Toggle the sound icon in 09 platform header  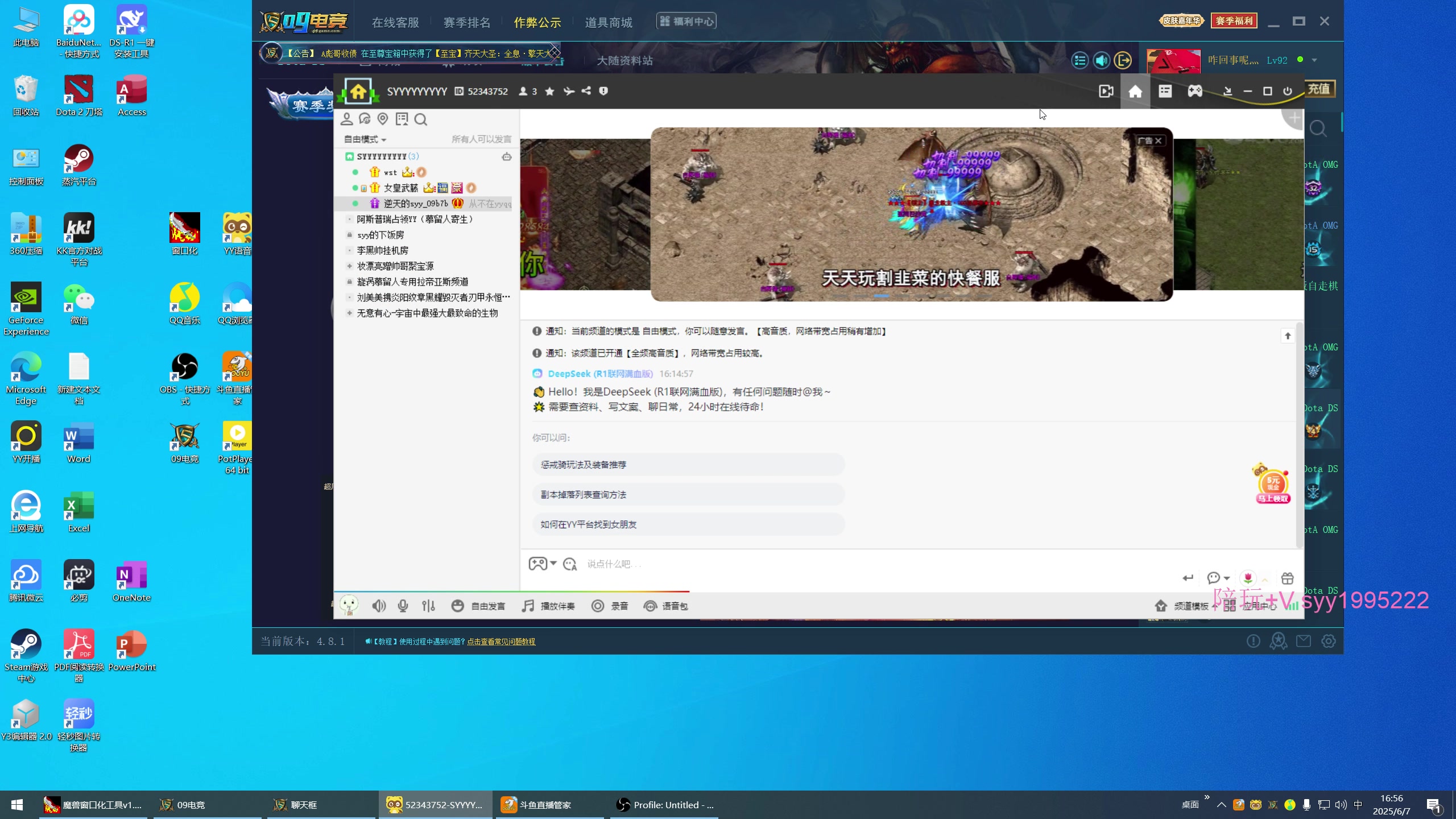1101,60
